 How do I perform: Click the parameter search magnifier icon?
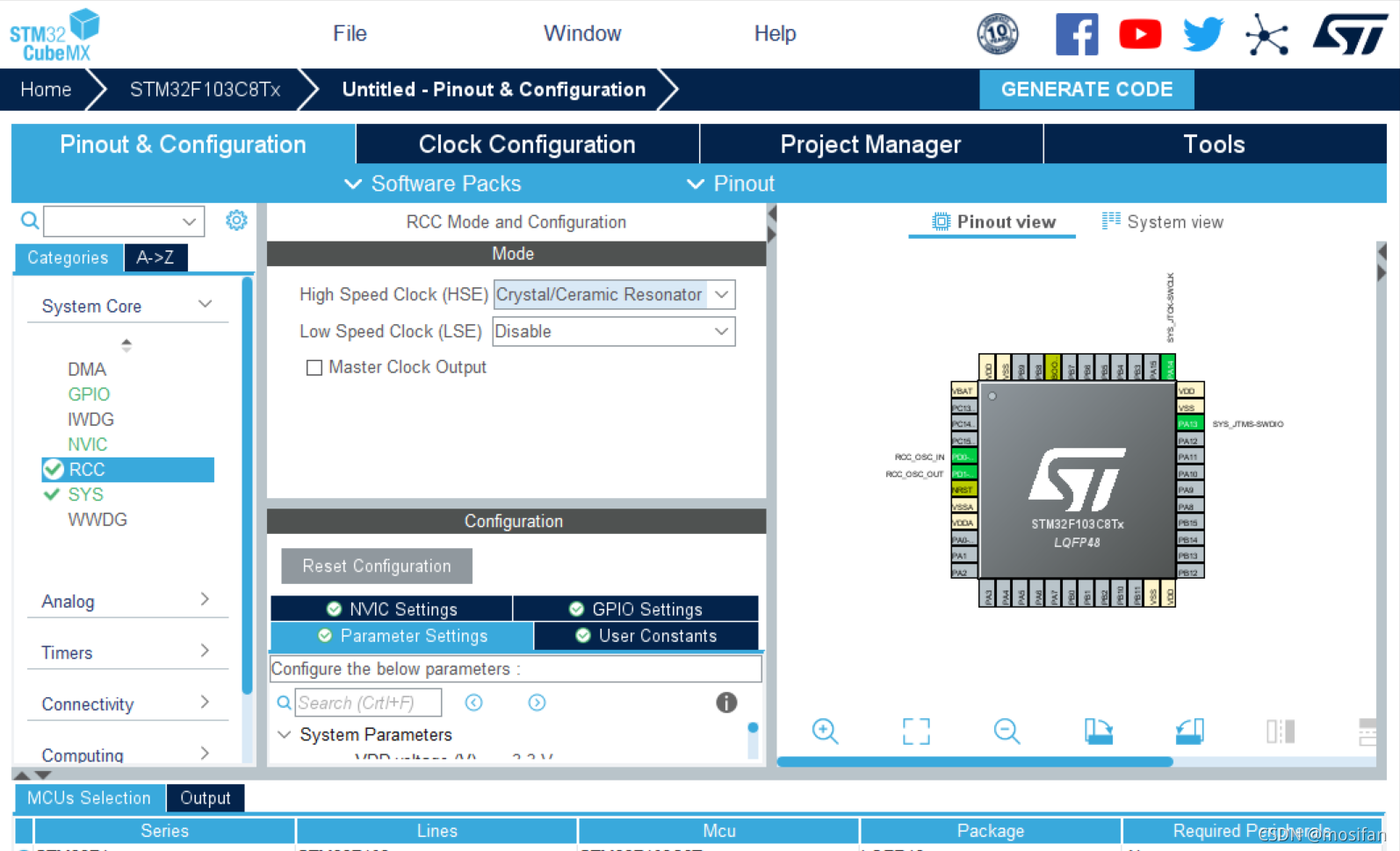tap(284, 703)
